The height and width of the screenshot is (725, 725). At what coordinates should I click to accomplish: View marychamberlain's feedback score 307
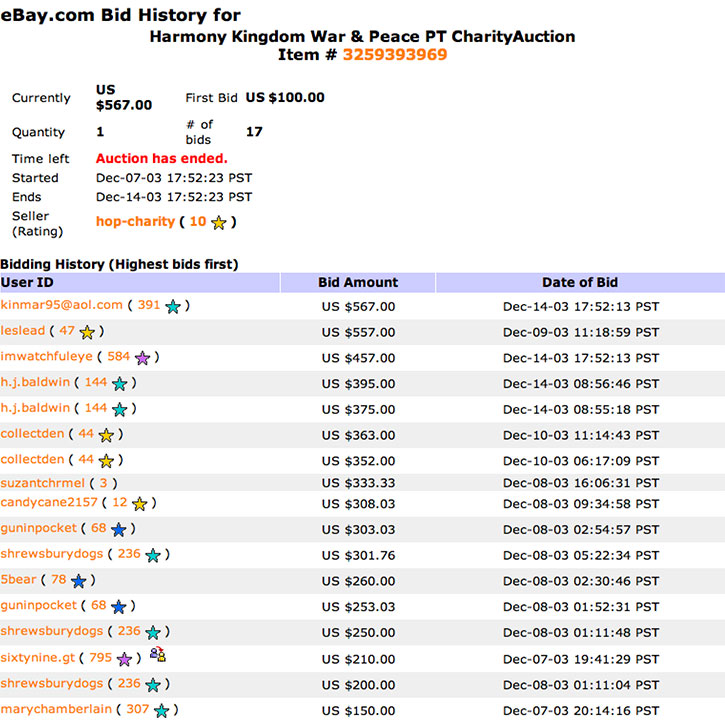click(x=138, y=709)
